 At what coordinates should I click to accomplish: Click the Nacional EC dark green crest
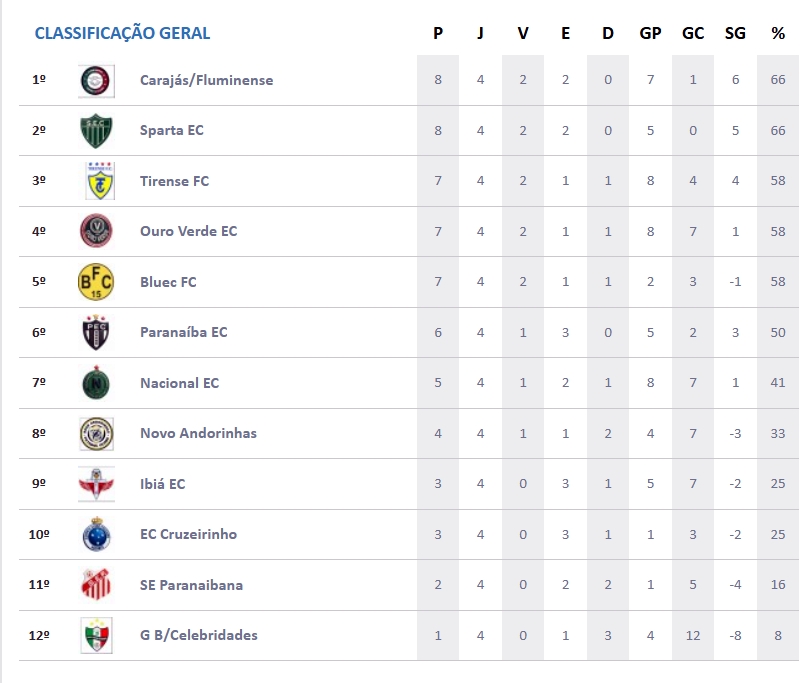tap(97, 383)
